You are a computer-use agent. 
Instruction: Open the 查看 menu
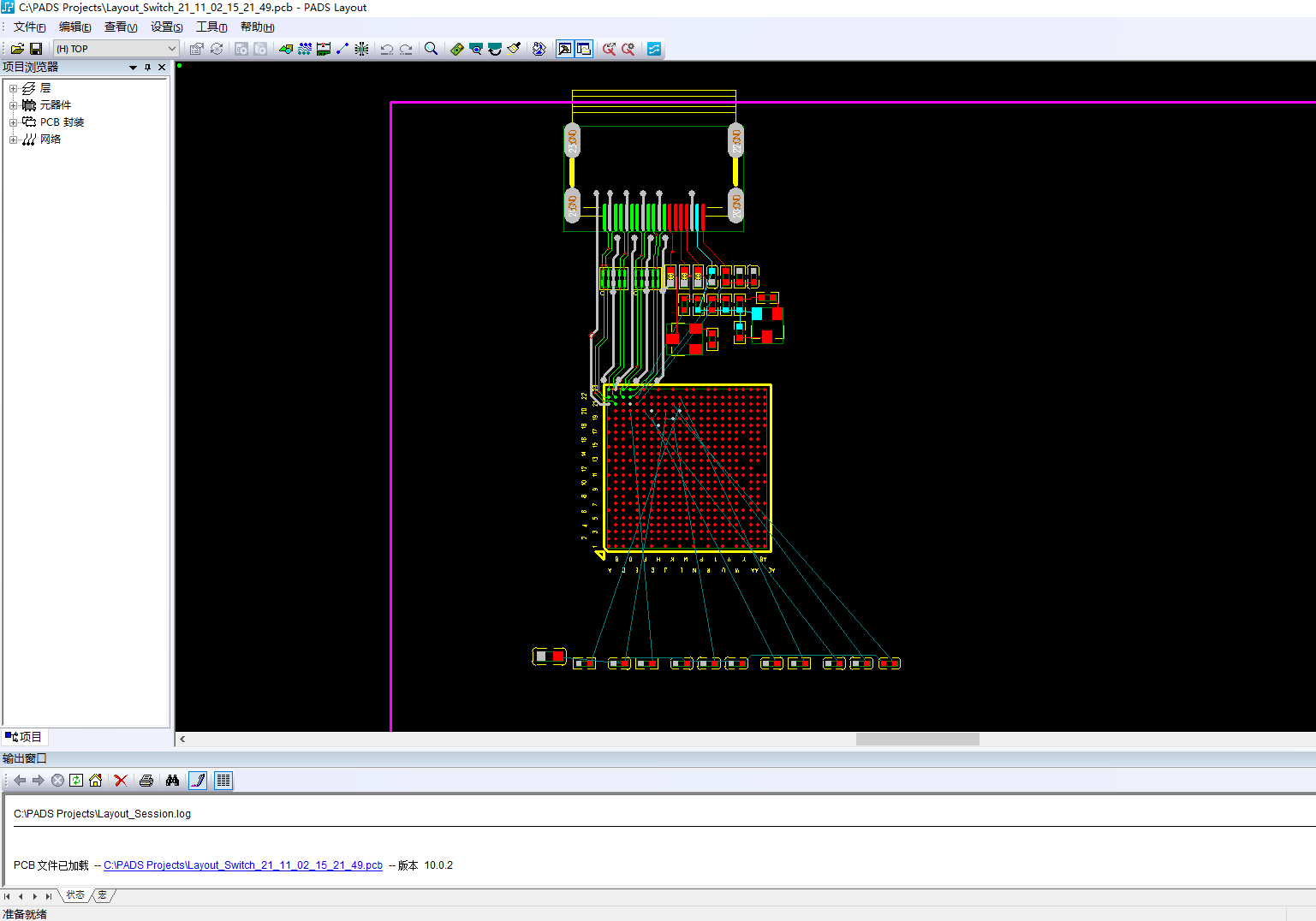(121, 27)
